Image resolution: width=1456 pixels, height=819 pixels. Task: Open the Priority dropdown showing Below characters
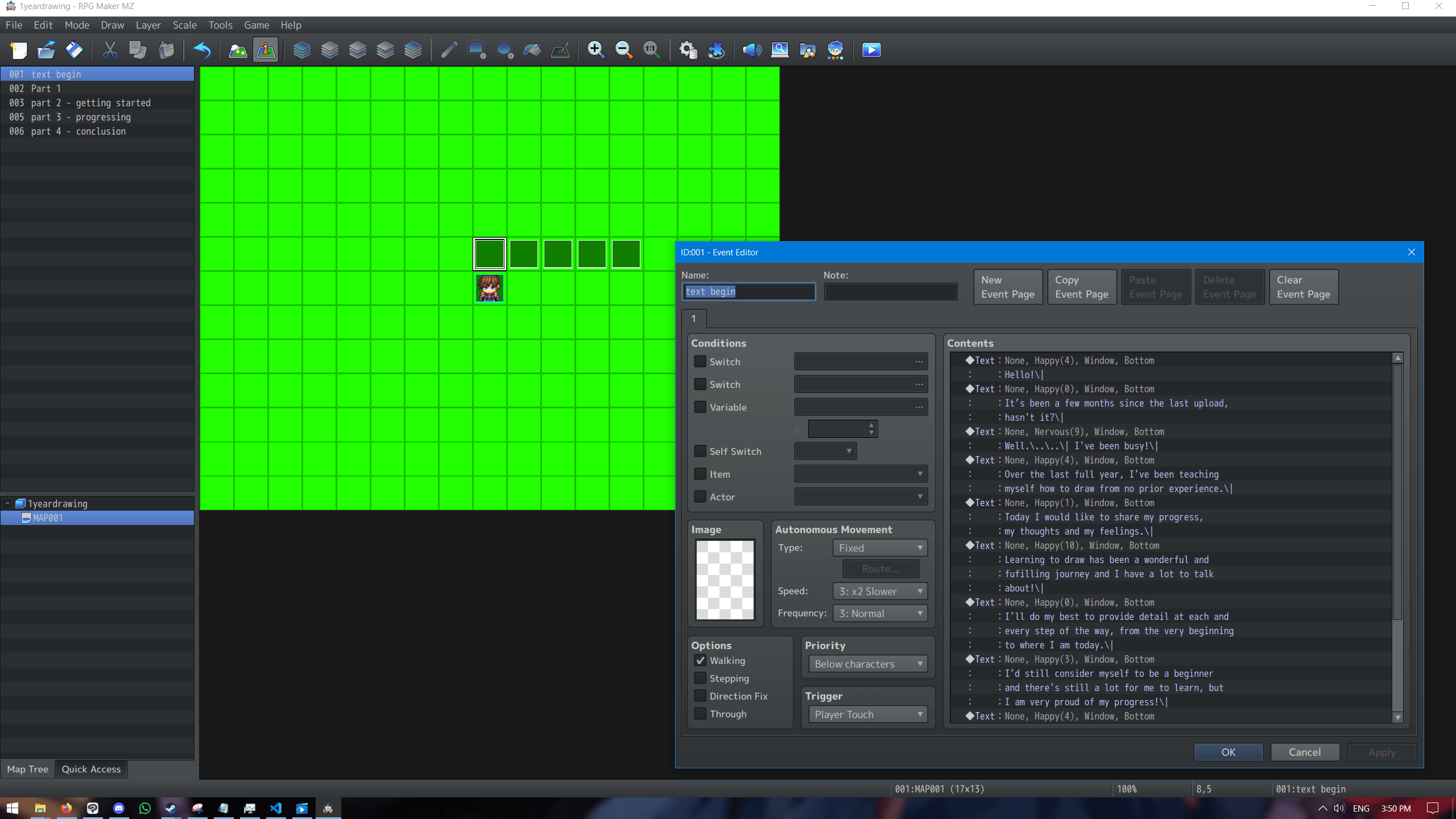867,664
